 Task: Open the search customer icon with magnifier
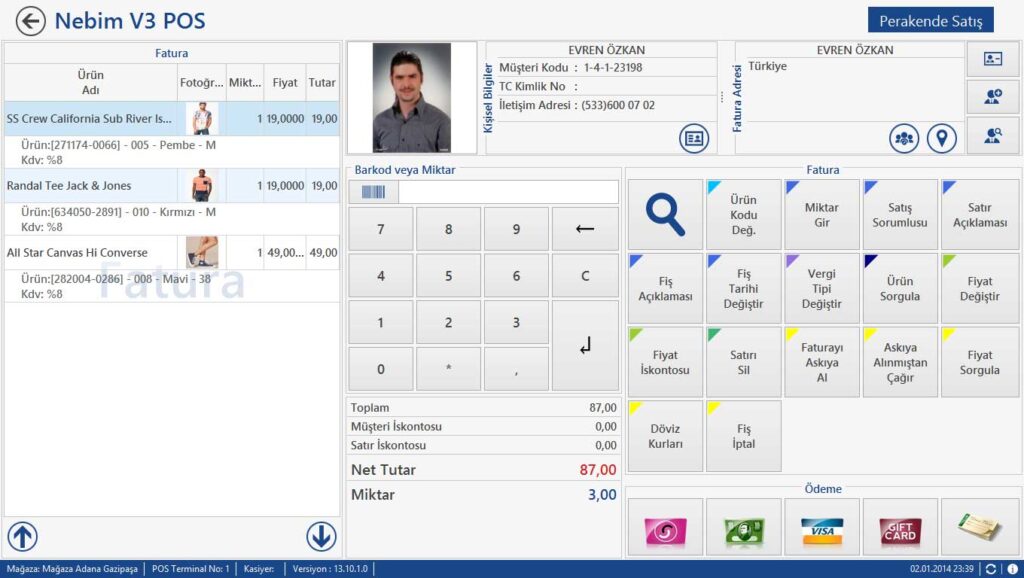pos(992,136)
